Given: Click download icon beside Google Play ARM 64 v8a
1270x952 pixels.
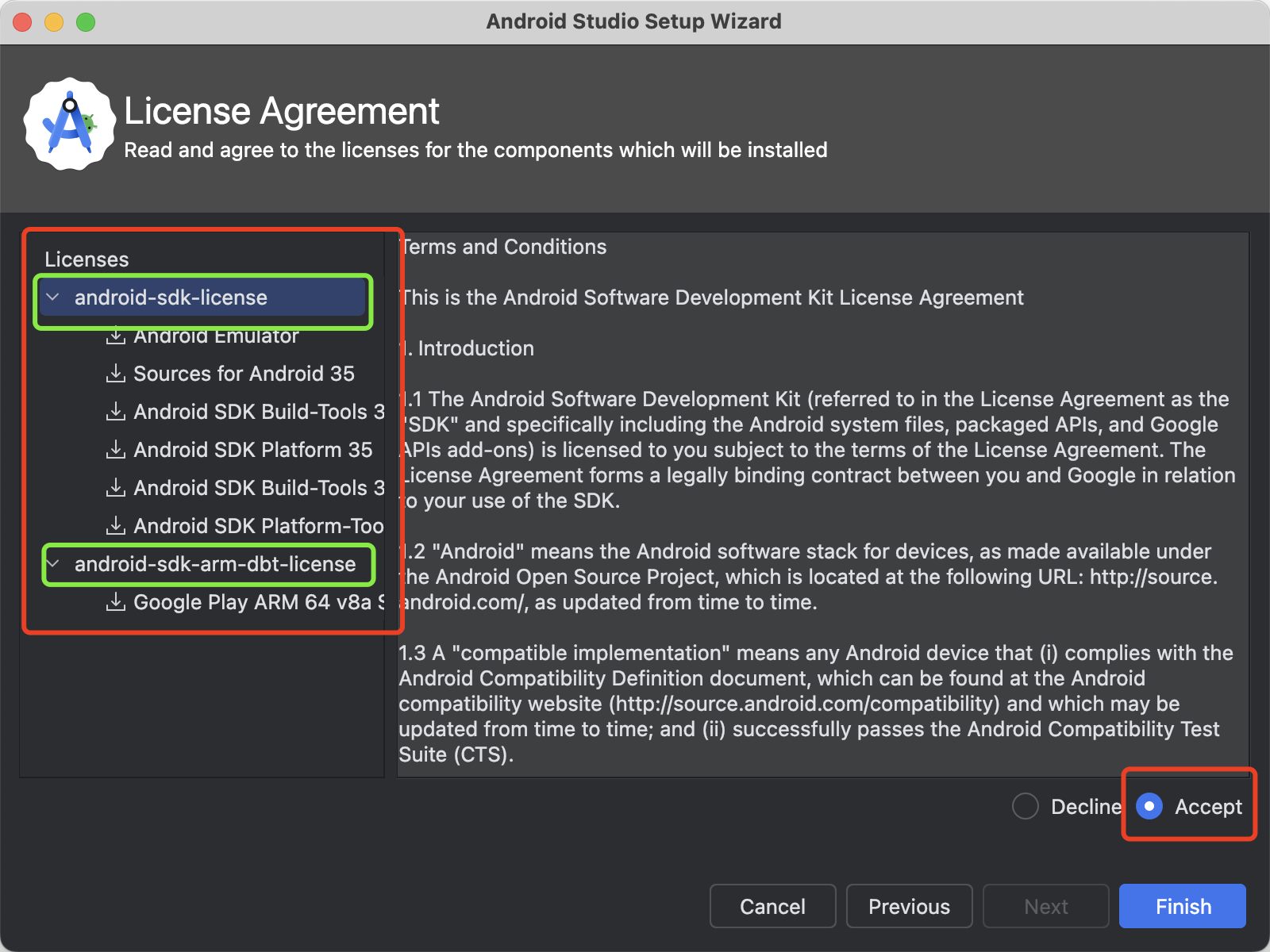Looking at the screenshot, I should coord(116,601).
